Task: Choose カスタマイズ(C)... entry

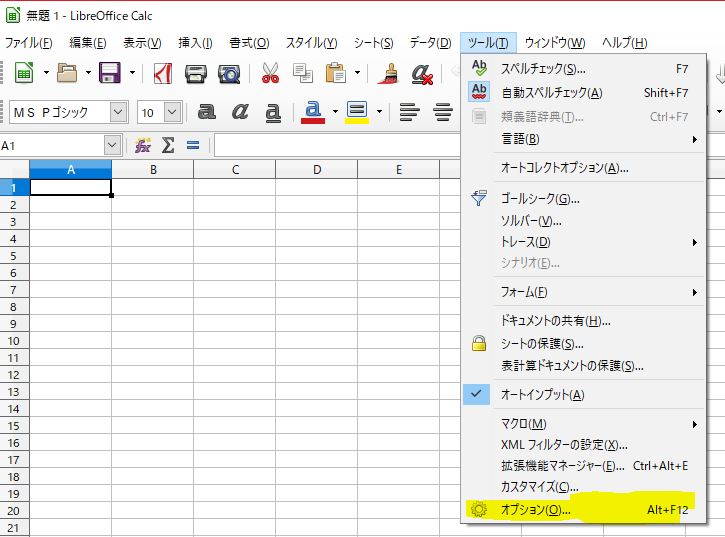Action: pyautogui.click(x=583, y=487)
